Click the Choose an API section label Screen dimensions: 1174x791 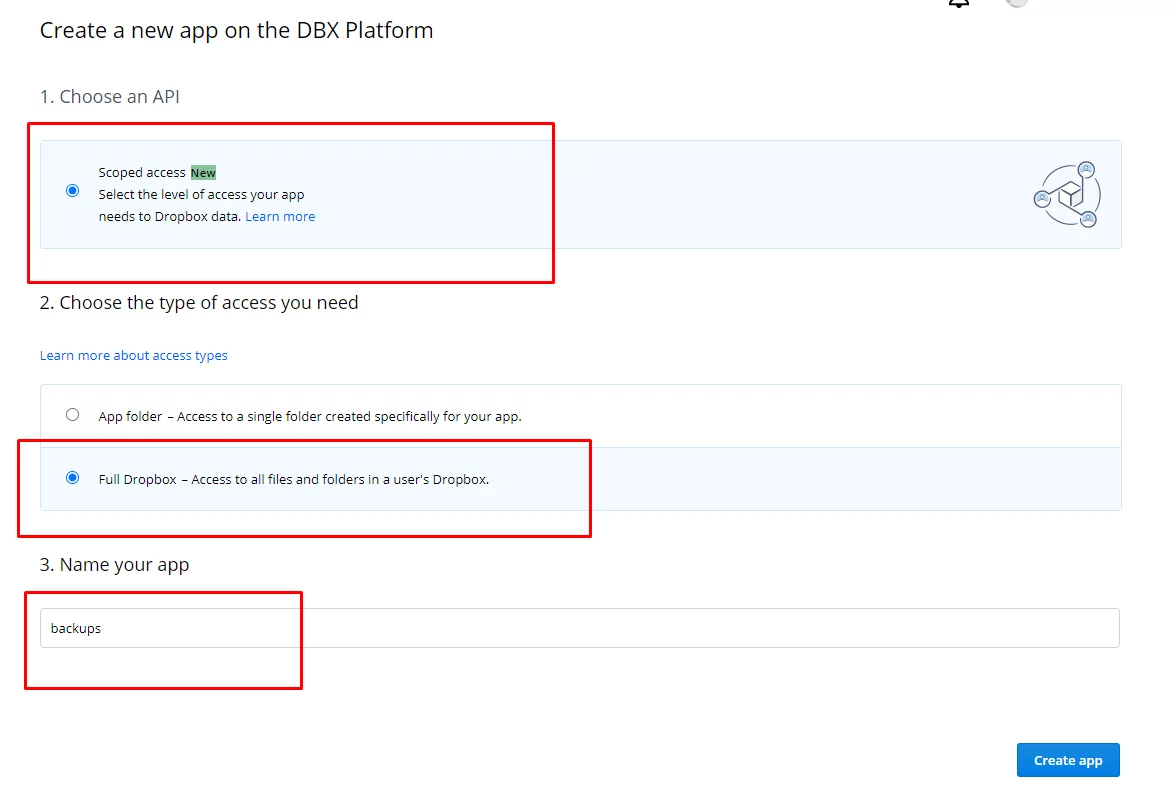(x=109, y=96)
